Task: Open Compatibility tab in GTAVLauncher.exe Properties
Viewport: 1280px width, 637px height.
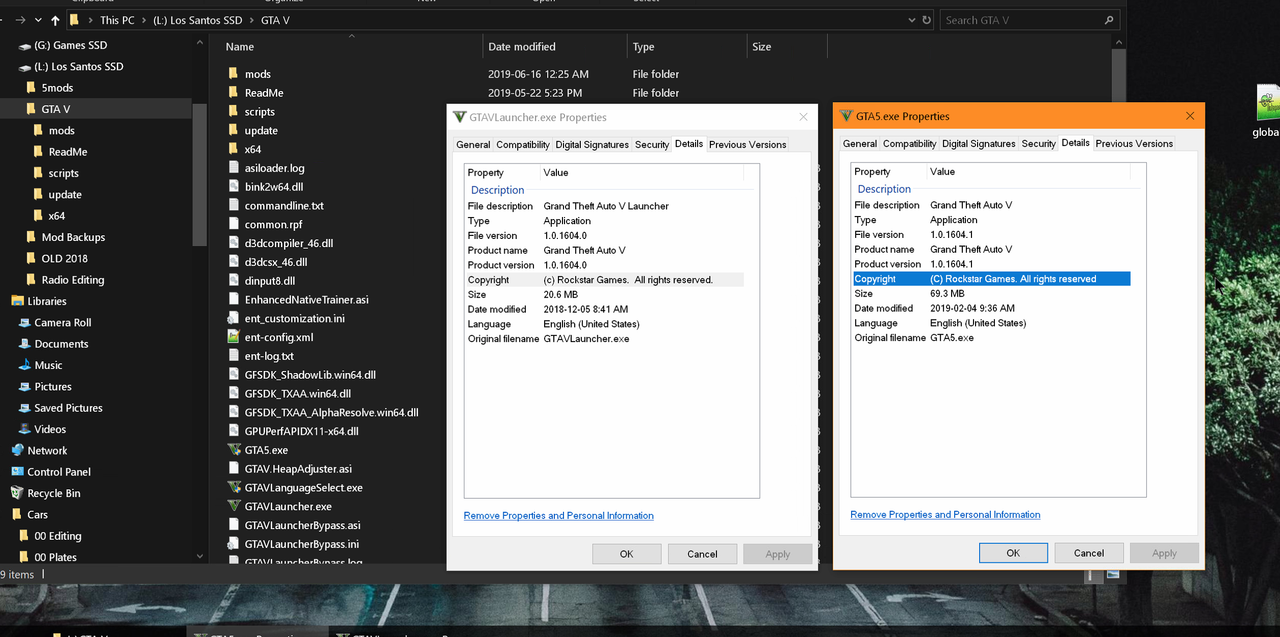Action: (523, 145)
